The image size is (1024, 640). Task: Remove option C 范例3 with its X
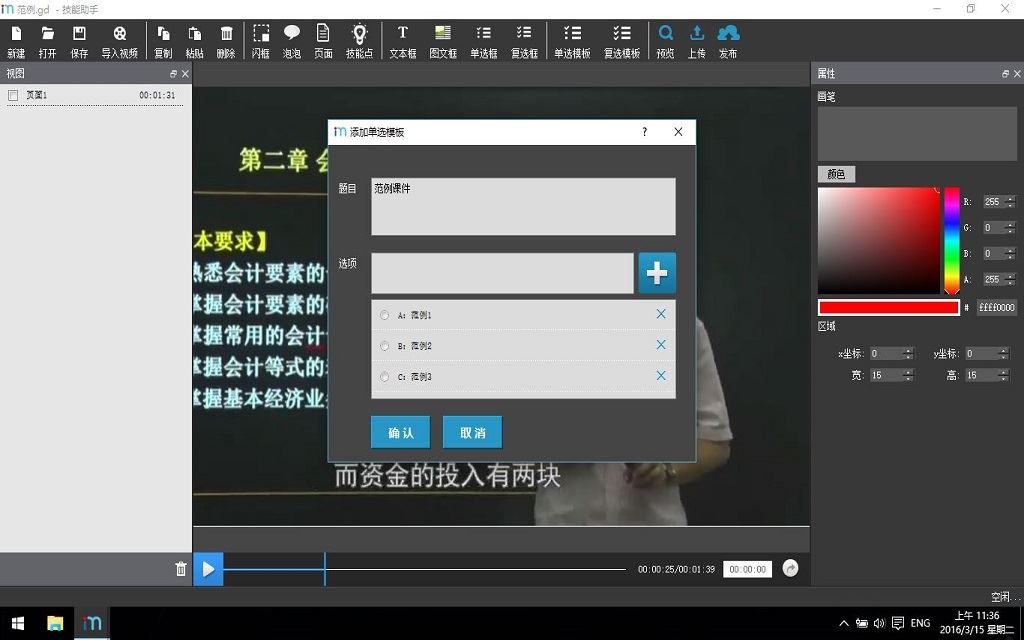click(661, 376)
